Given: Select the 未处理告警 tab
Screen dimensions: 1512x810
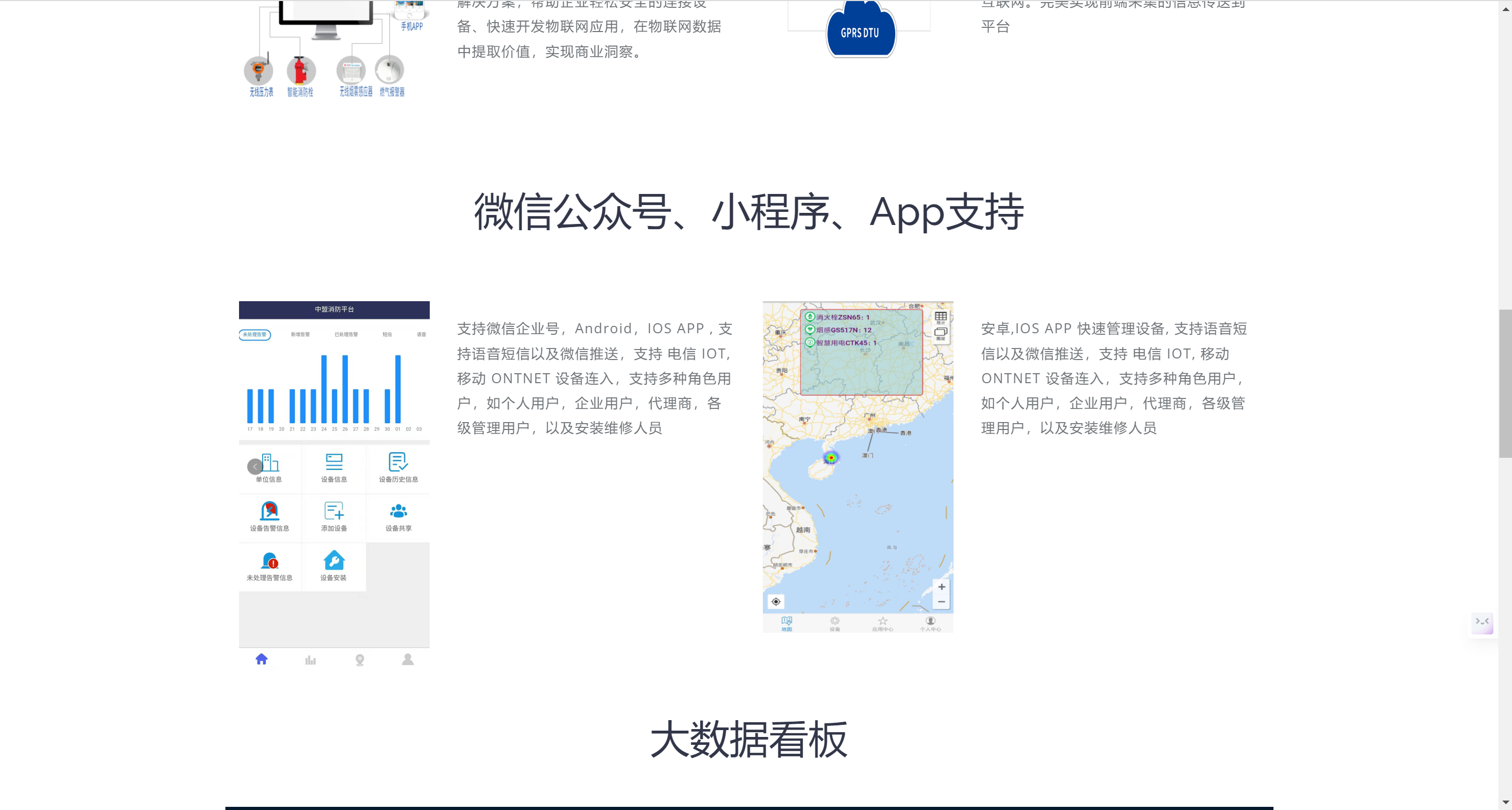Looking at the screenshot, I should pos(255,335).
